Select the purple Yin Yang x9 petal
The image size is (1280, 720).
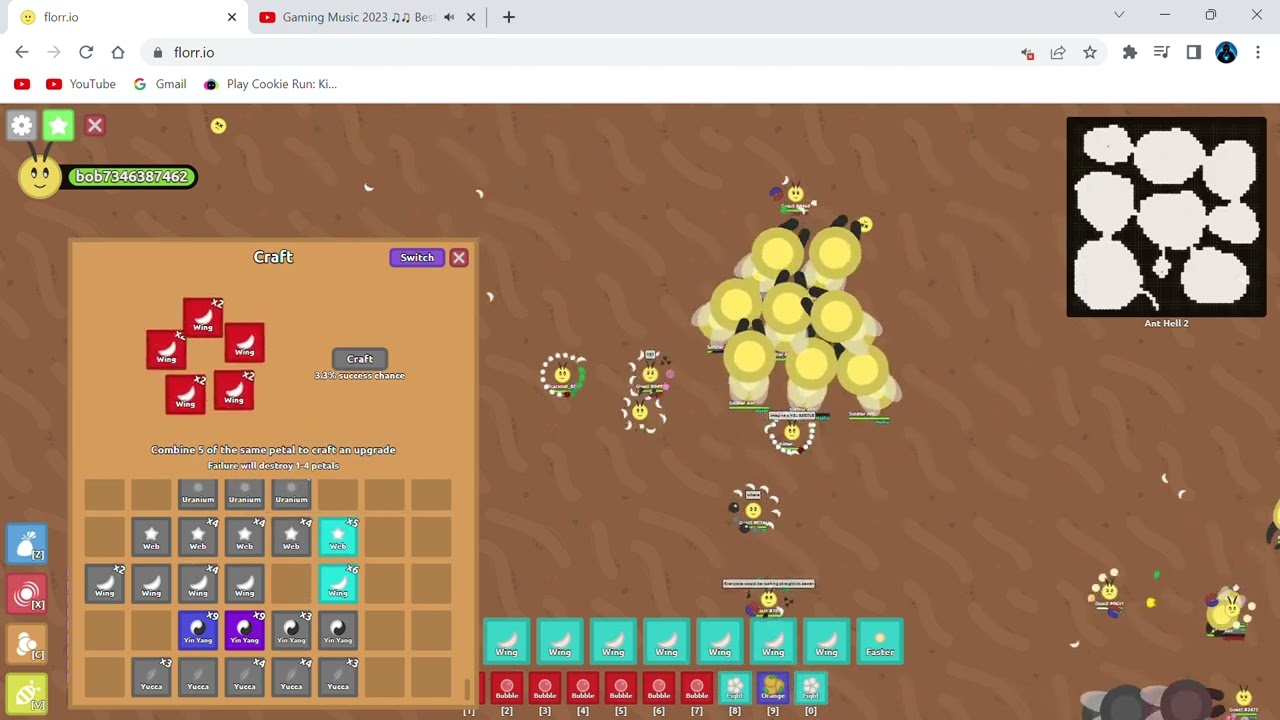tap(245, 630)
